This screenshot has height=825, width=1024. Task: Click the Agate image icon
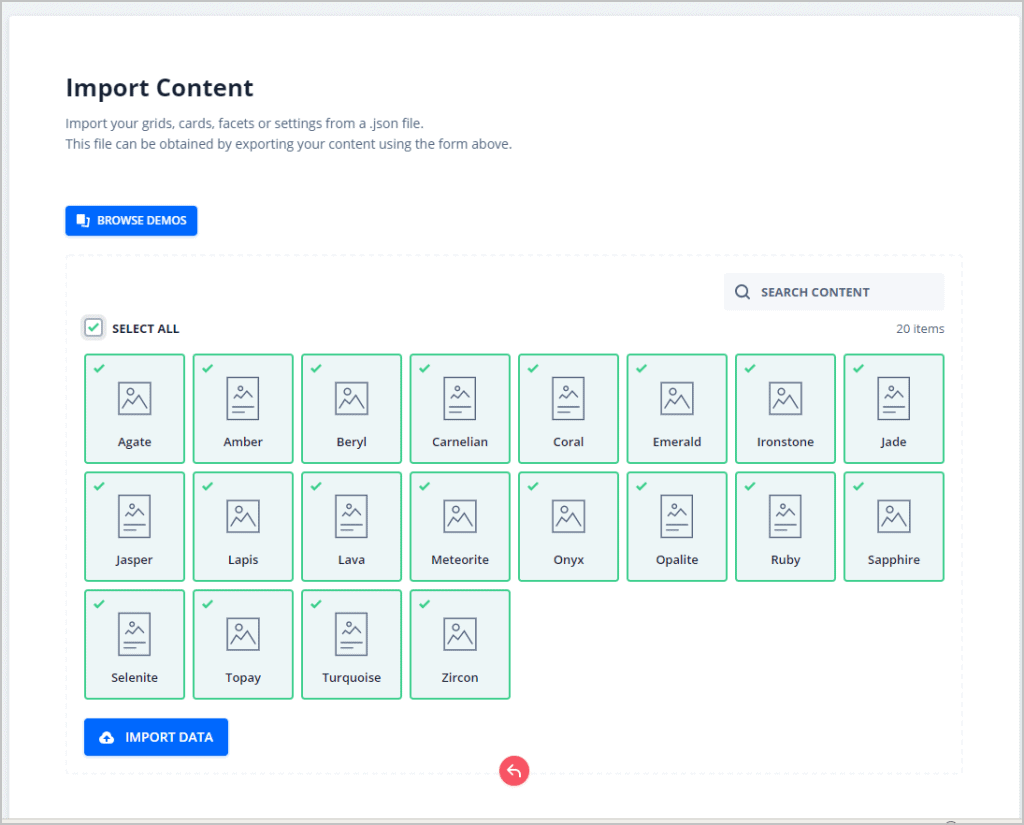pyautogui.click(x=134, y=398)
